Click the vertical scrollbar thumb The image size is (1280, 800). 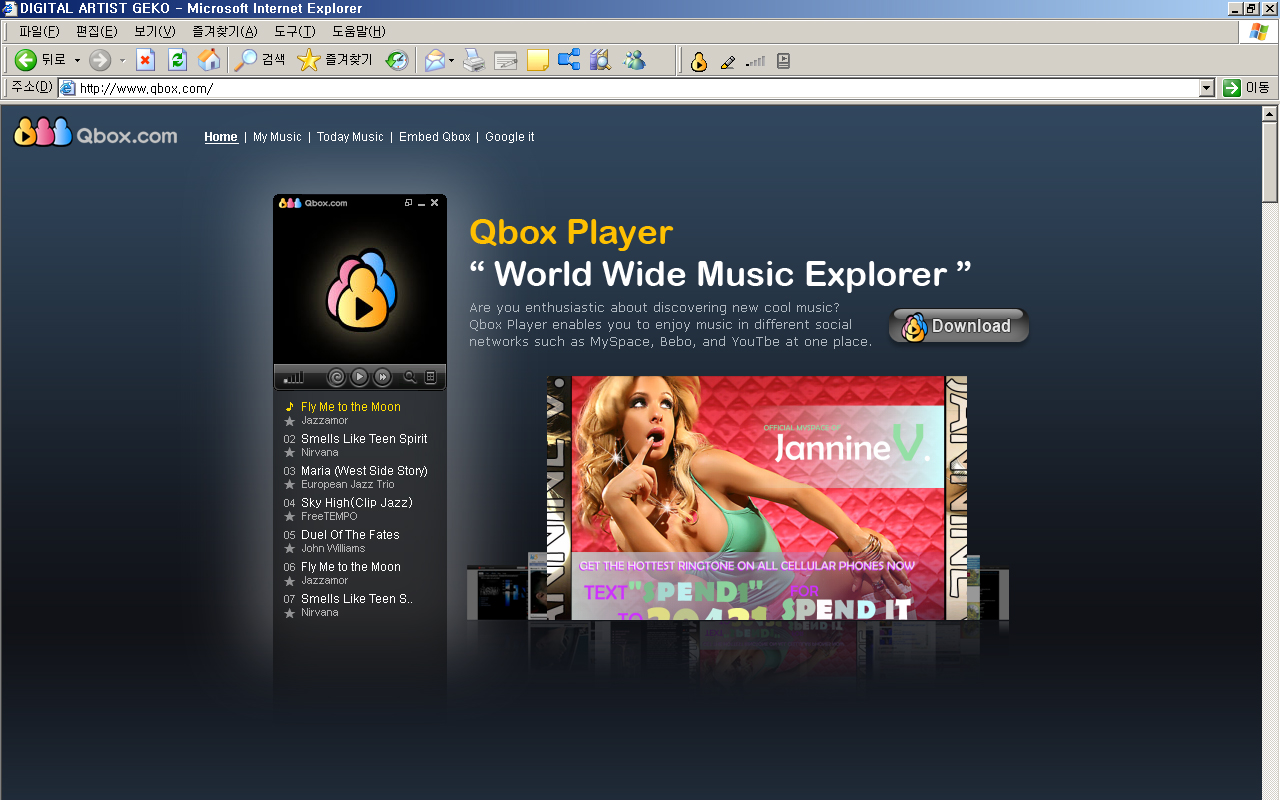(1270, 163)
